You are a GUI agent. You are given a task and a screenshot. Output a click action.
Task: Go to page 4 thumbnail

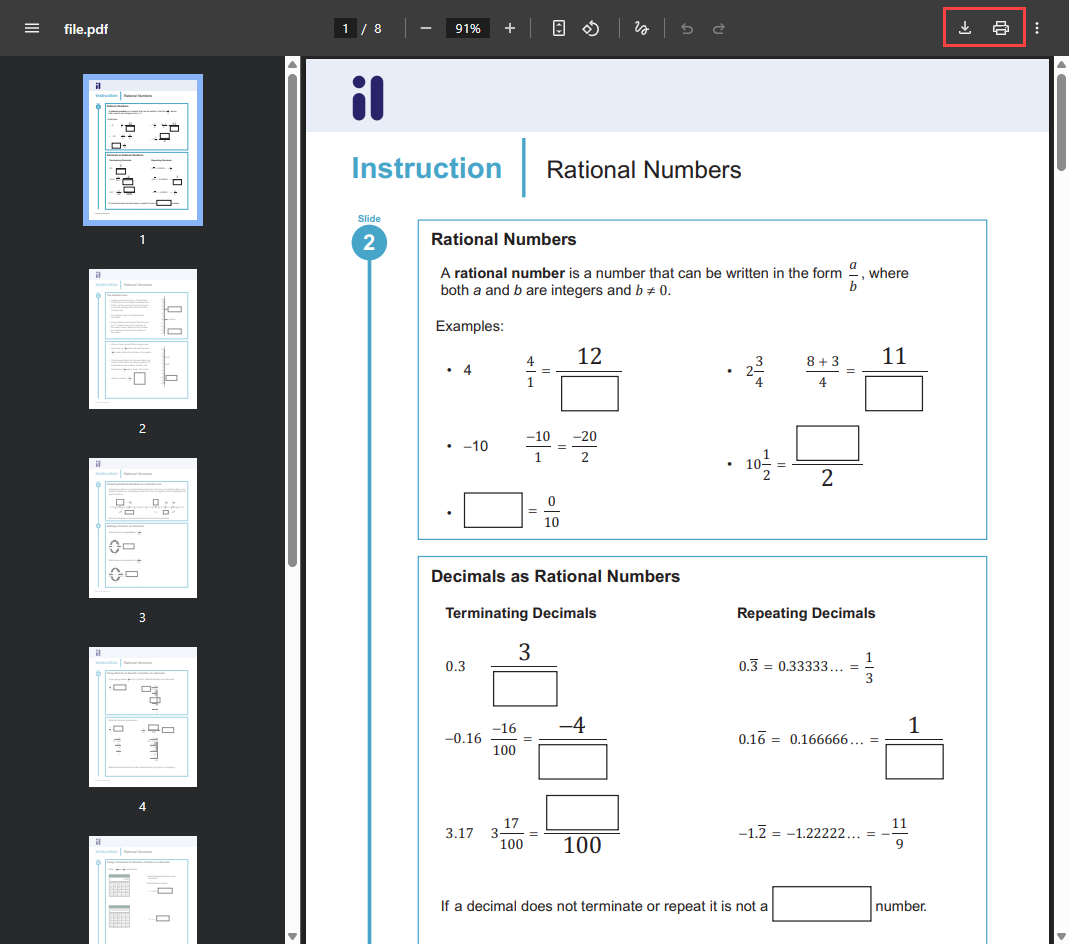[x=142, y=717]
